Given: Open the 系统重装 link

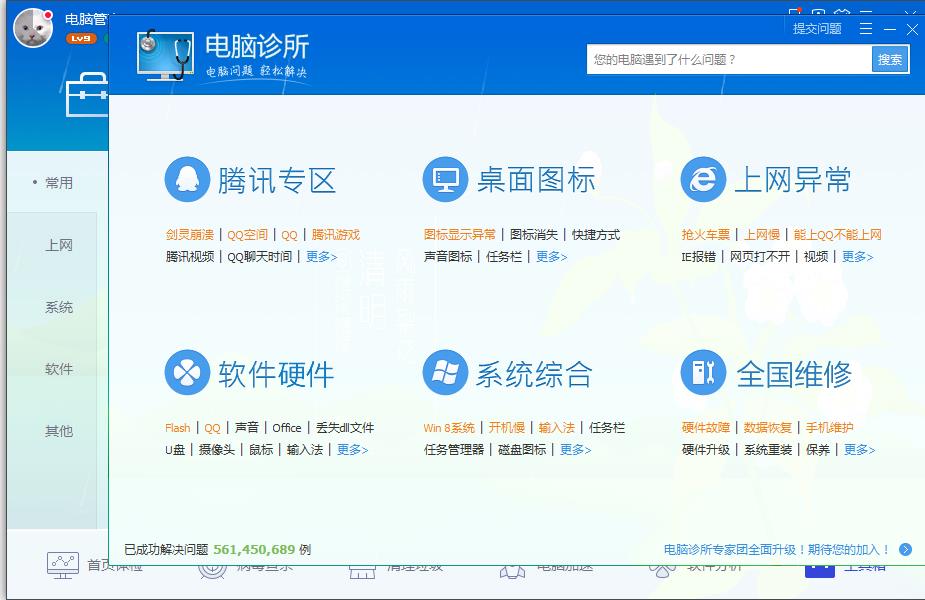Looking at the screenshot, I should tap(767, 450).
